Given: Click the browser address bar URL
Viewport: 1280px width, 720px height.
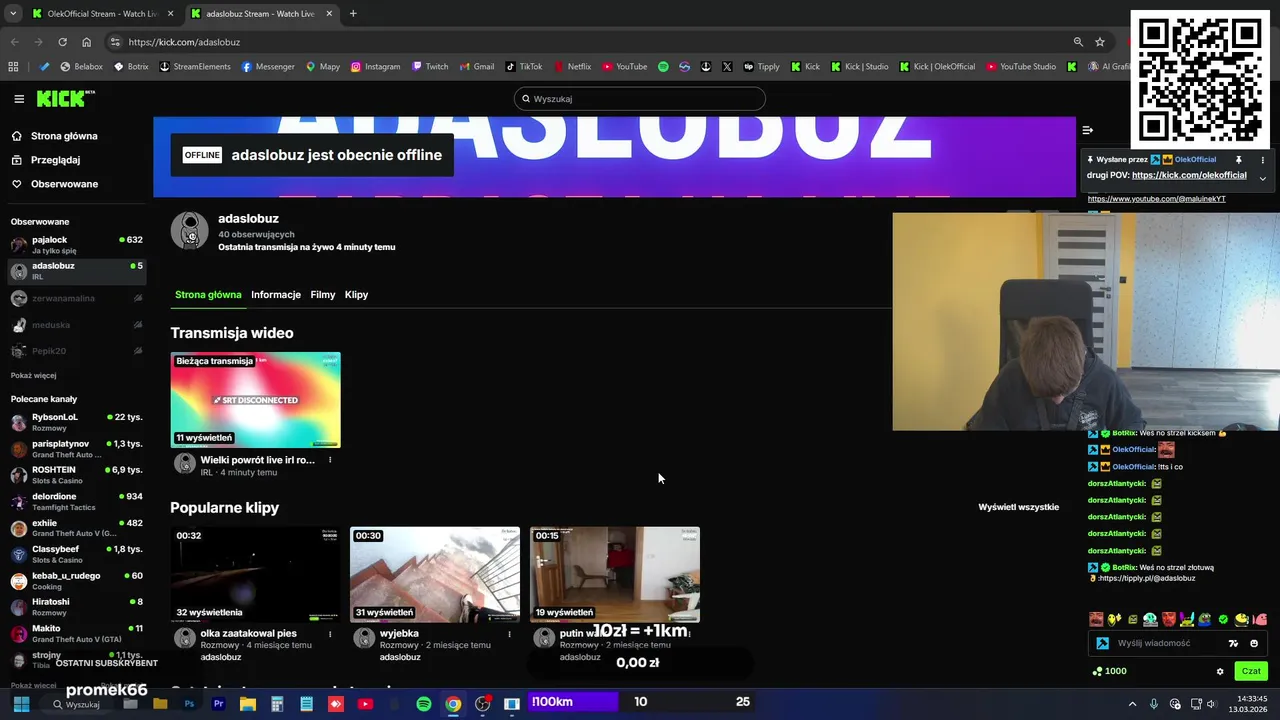Looking at the screenshot, I should (184, 42).
